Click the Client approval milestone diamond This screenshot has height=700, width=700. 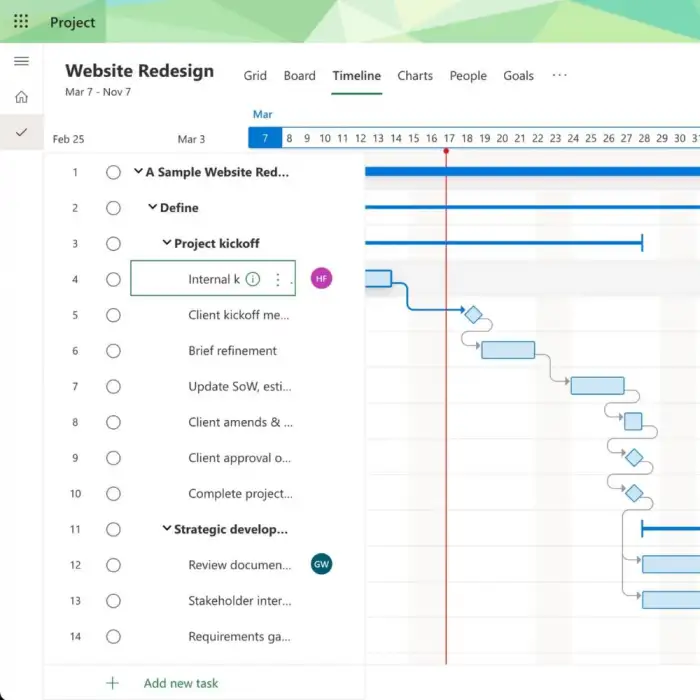[633, 458]
